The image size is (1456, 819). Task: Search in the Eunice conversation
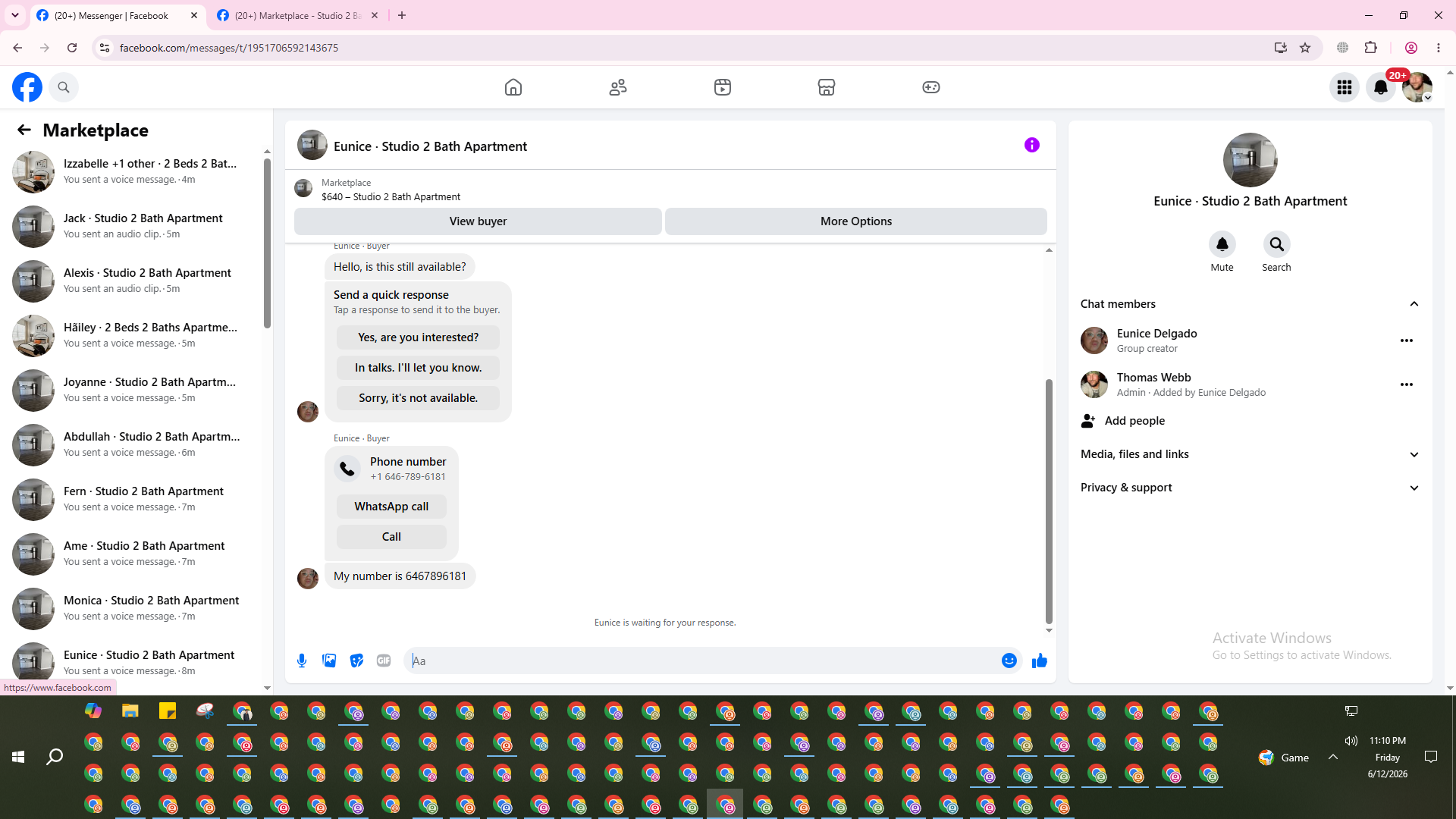click(x=1277, y=244)
